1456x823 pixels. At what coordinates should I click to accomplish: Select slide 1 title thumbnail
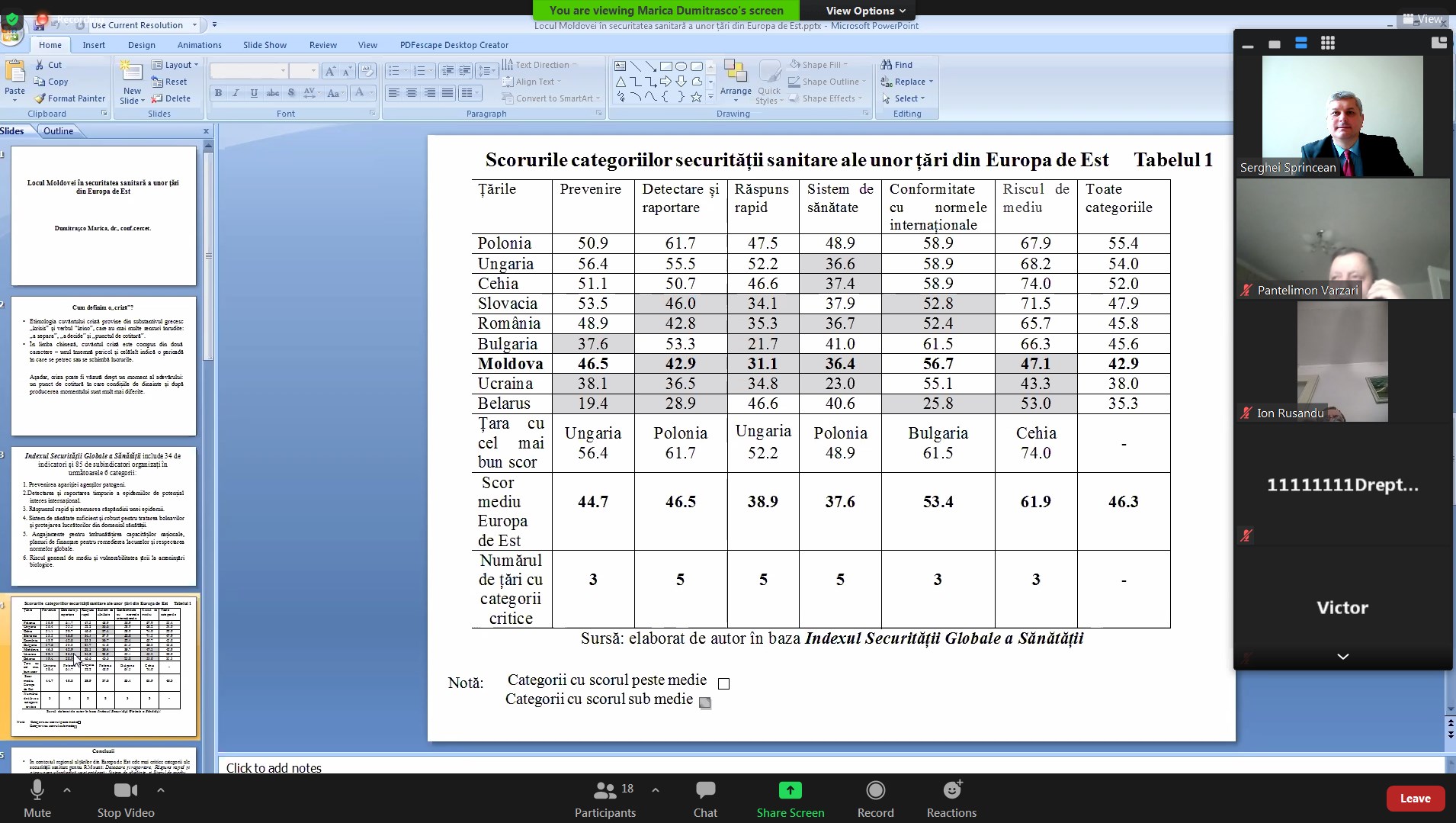(x=104, y=216)
